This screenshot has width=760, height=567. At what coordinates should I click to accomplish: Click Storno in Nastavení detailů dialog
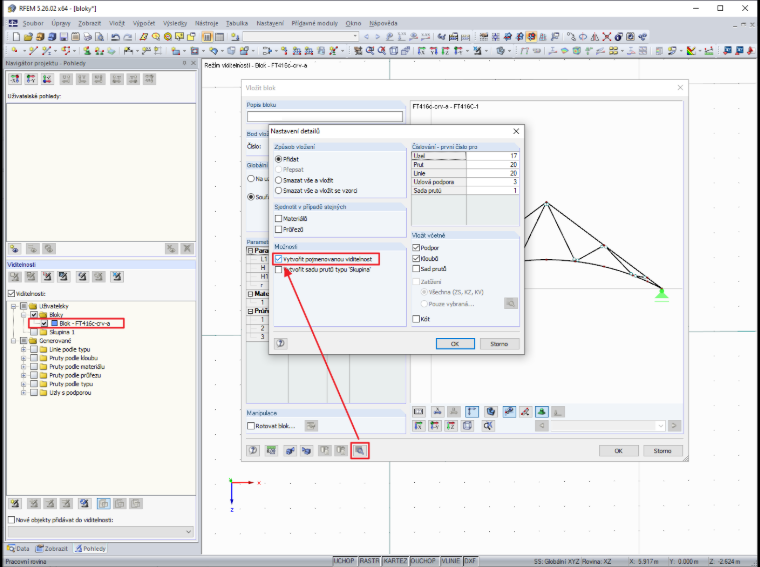(499, 344)
